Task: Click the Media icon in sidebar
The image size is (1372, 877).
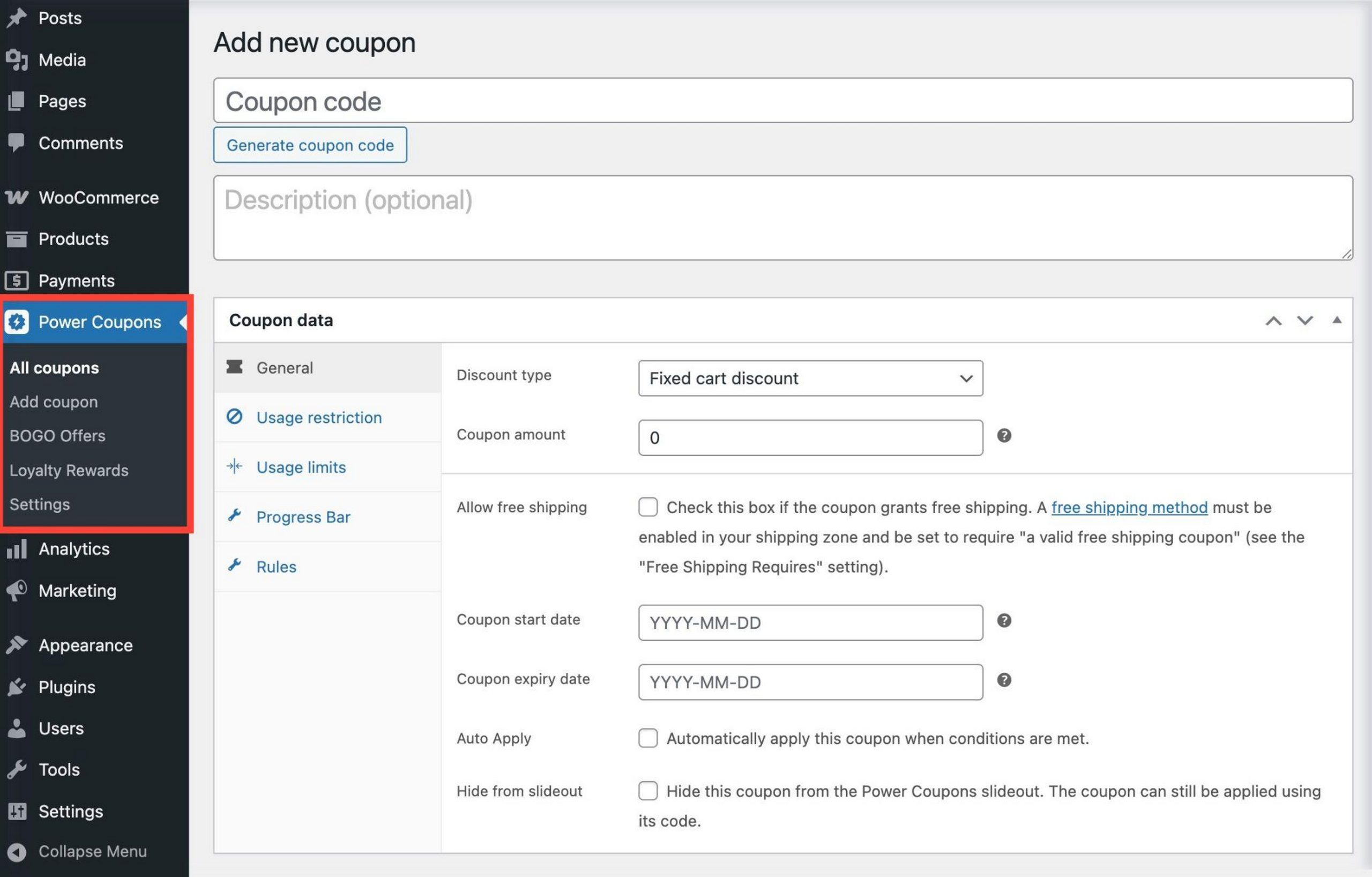Action: [x=17, y=60]
